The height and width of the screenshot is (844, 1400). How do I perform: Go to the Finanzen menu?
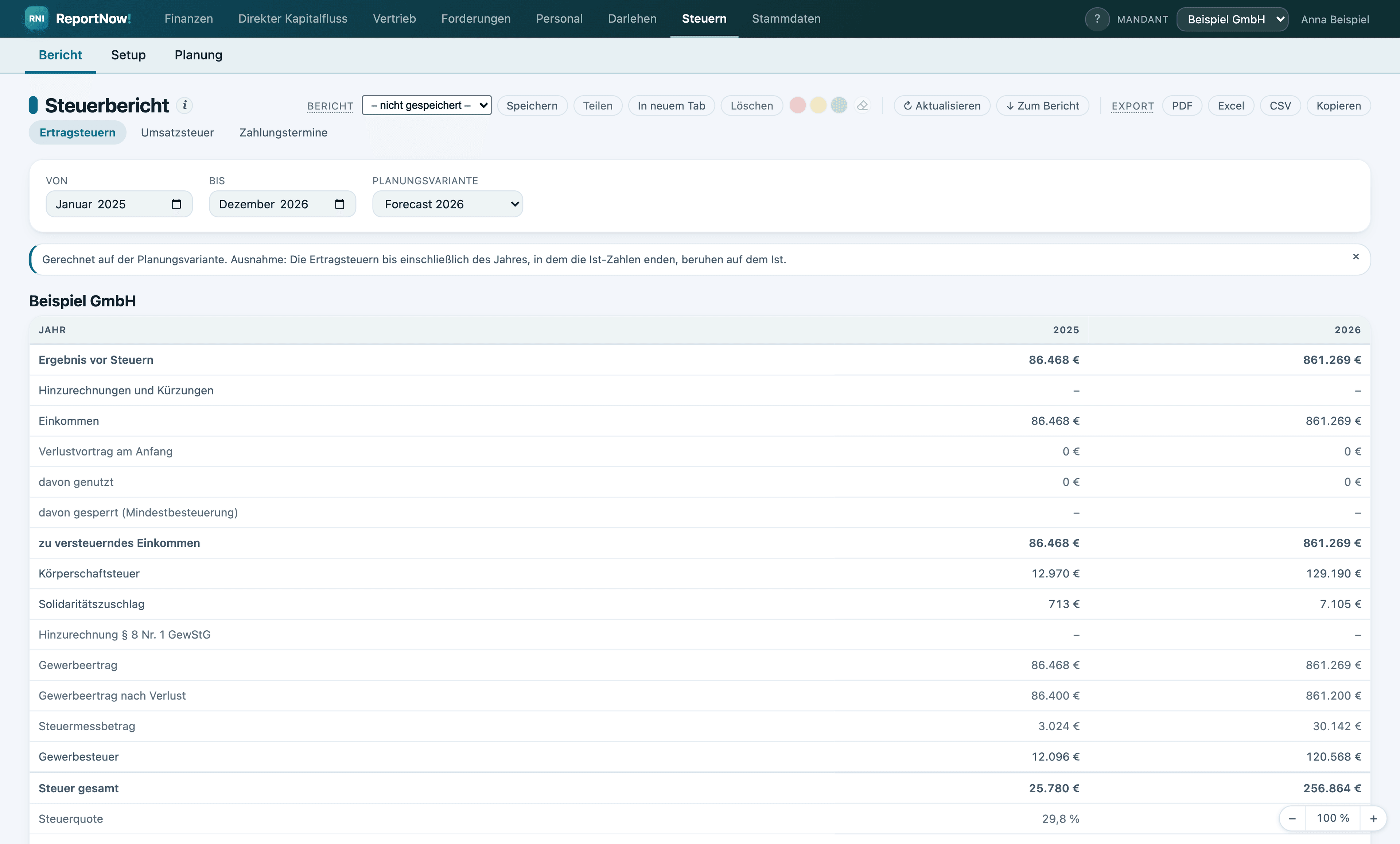(x=188, y=19)
